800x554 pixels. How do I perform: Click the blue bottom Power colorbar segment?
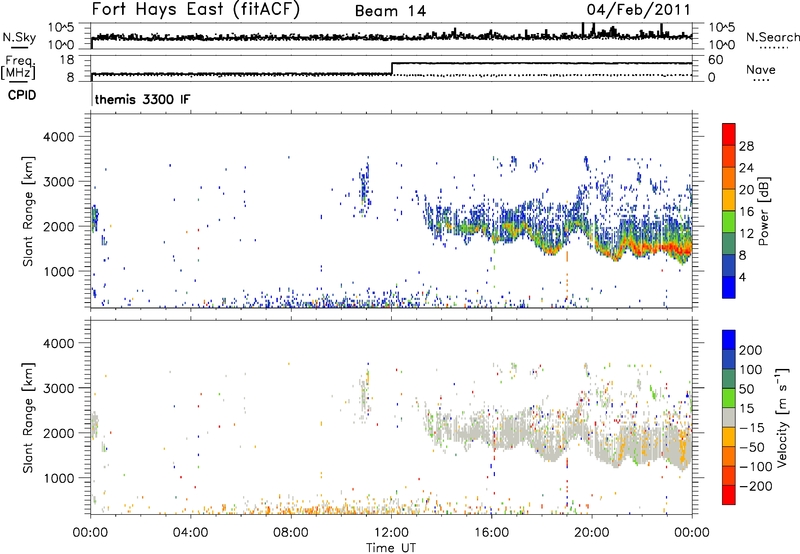pos(729,287)
